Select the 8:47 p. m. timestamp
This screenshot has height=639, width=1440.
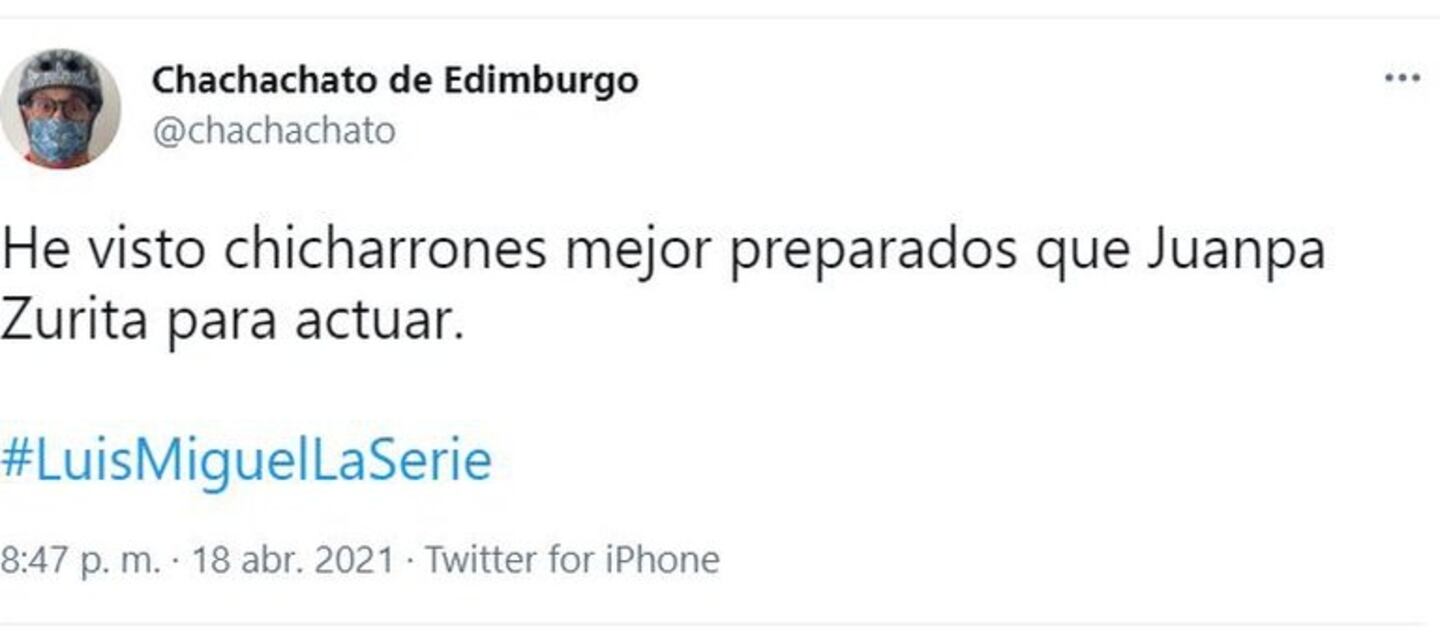point(80,560)
